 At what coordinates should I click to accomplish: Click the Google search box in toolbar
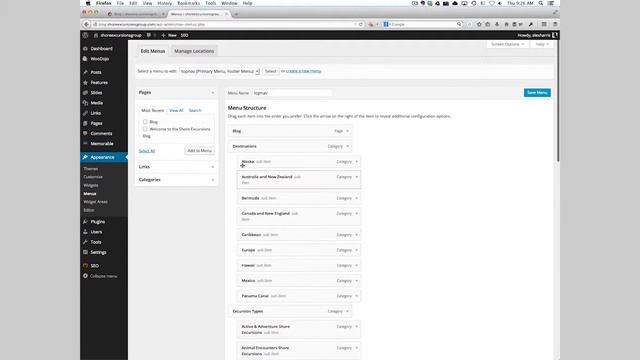pos(422,24)
